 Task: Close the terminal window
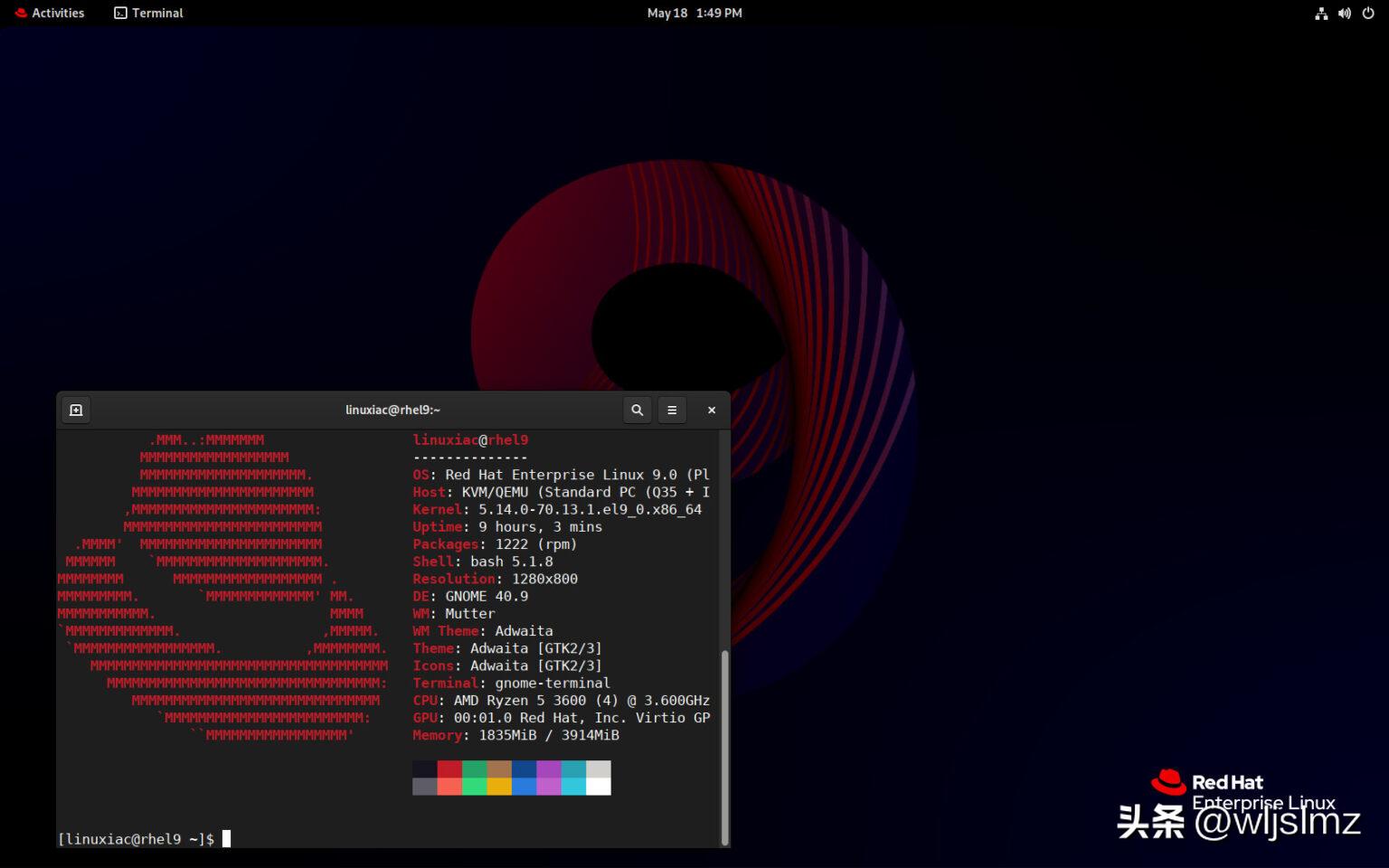click(x=712, y=410)
